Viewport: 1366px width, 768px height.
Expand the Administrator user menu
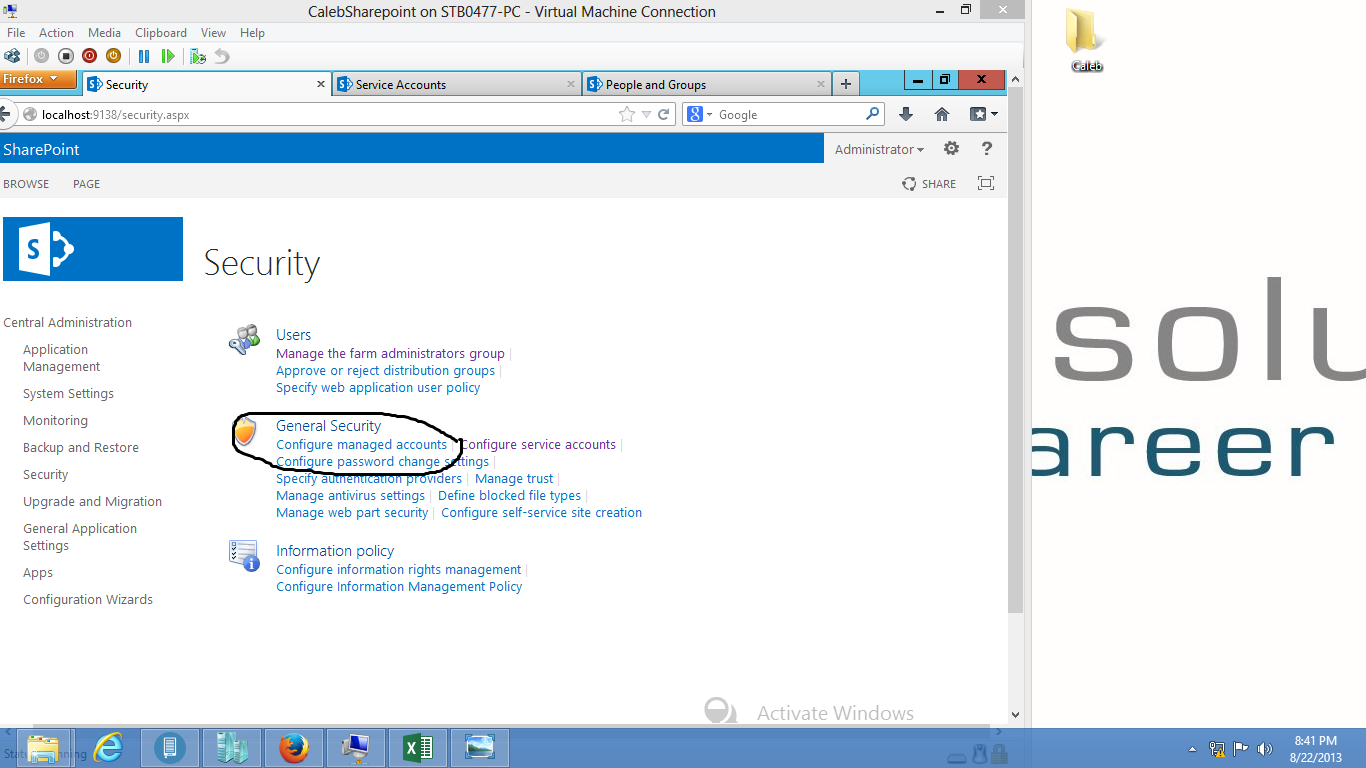879,149
